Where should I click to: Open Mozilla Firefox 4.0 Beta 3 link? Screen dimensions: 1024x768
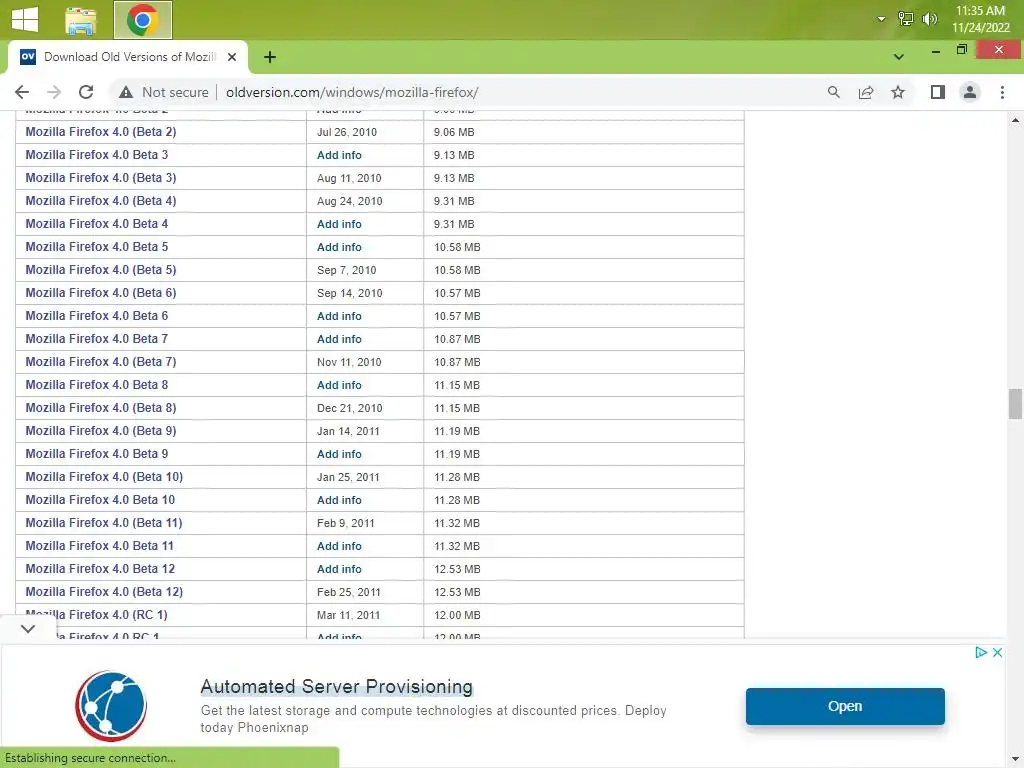97,155
